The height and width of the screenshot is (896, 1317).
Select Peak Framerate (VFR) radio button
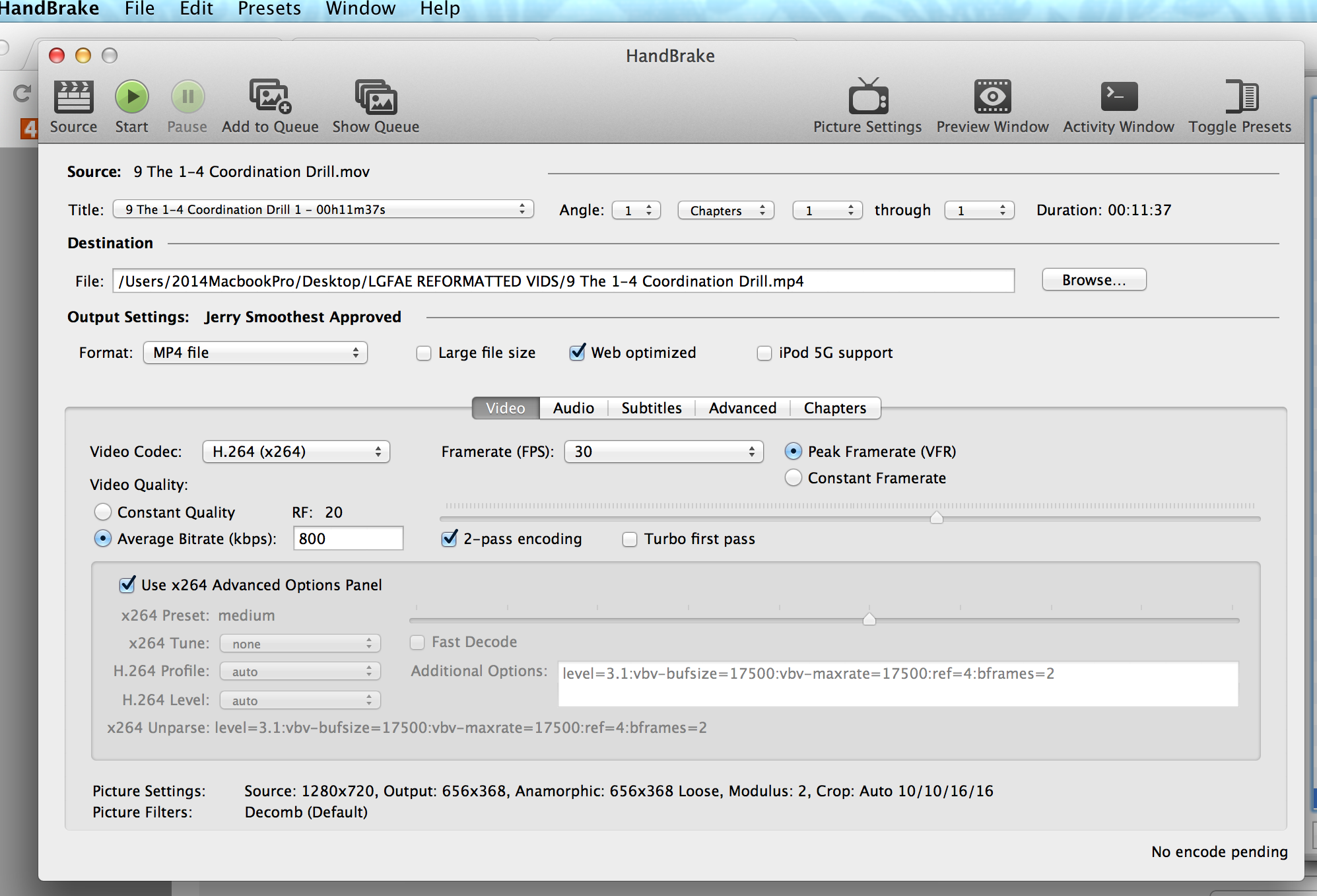pyautogui.click(x=794, y=452)
